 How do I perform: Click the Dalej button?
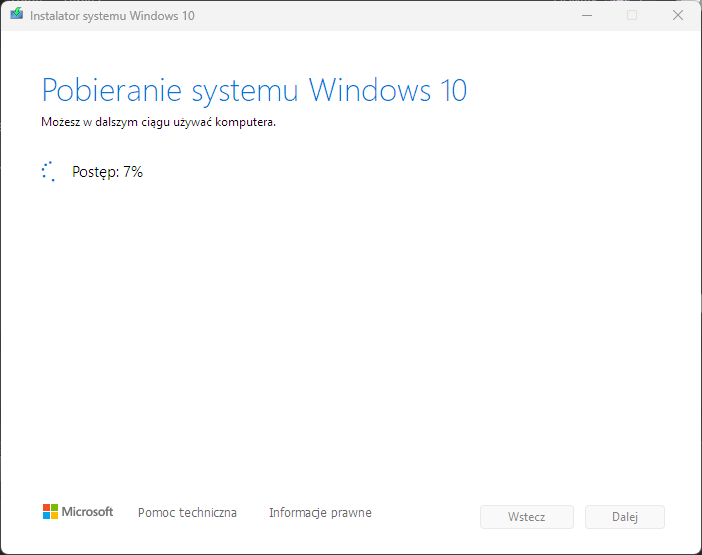click(625, 517)
